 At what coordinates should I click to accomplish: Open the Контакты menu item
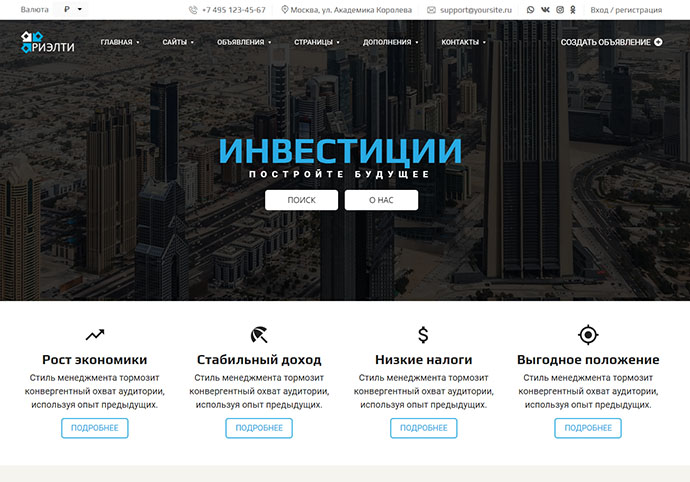pyautogui.click(x=463, y=42)
